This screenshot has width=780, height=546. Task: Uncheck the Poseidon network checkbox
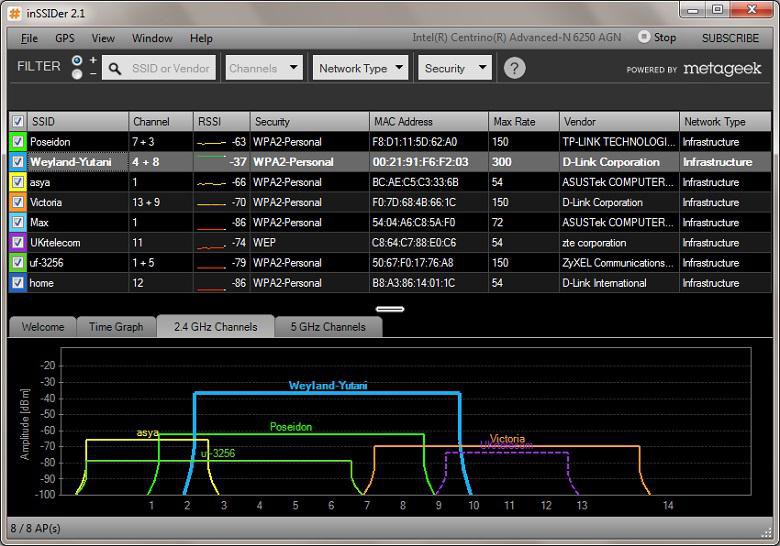coord(17,142)
